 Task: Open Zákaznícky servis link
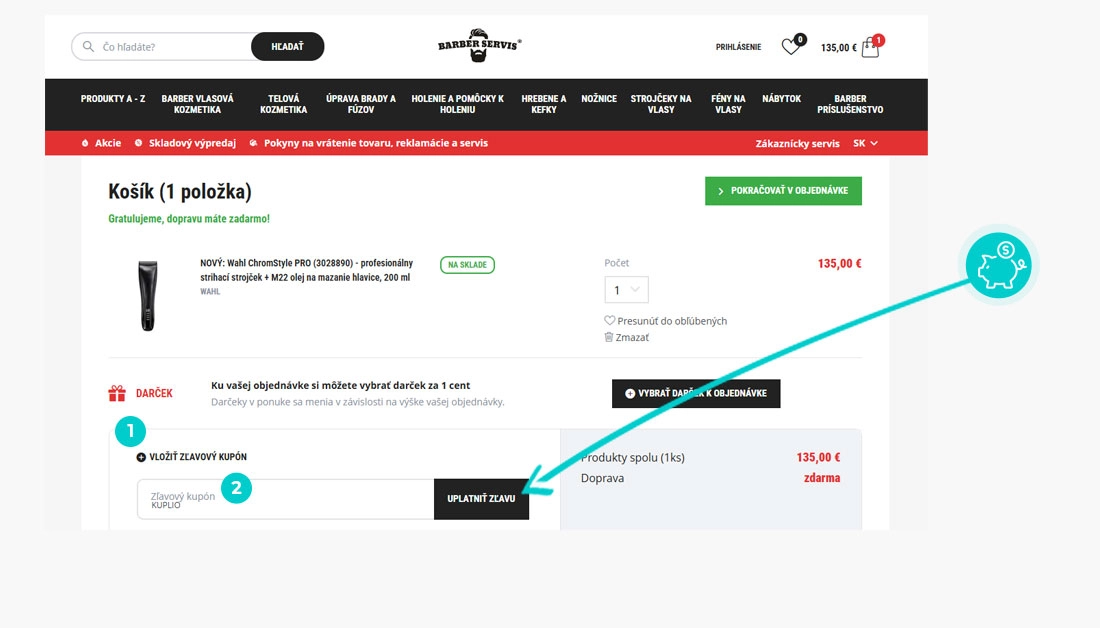coord(797,143)
